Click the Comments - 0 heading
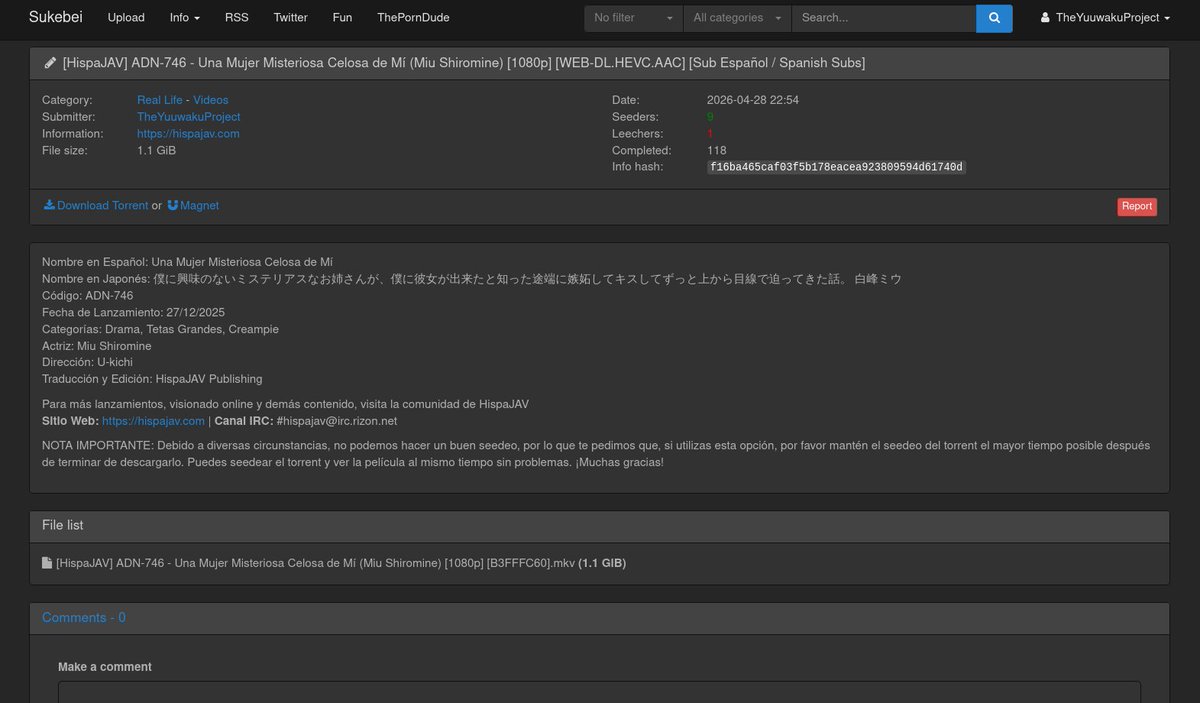Image resolution: width=1200 pixels, height=703 pixels. (x=84, y=618)
